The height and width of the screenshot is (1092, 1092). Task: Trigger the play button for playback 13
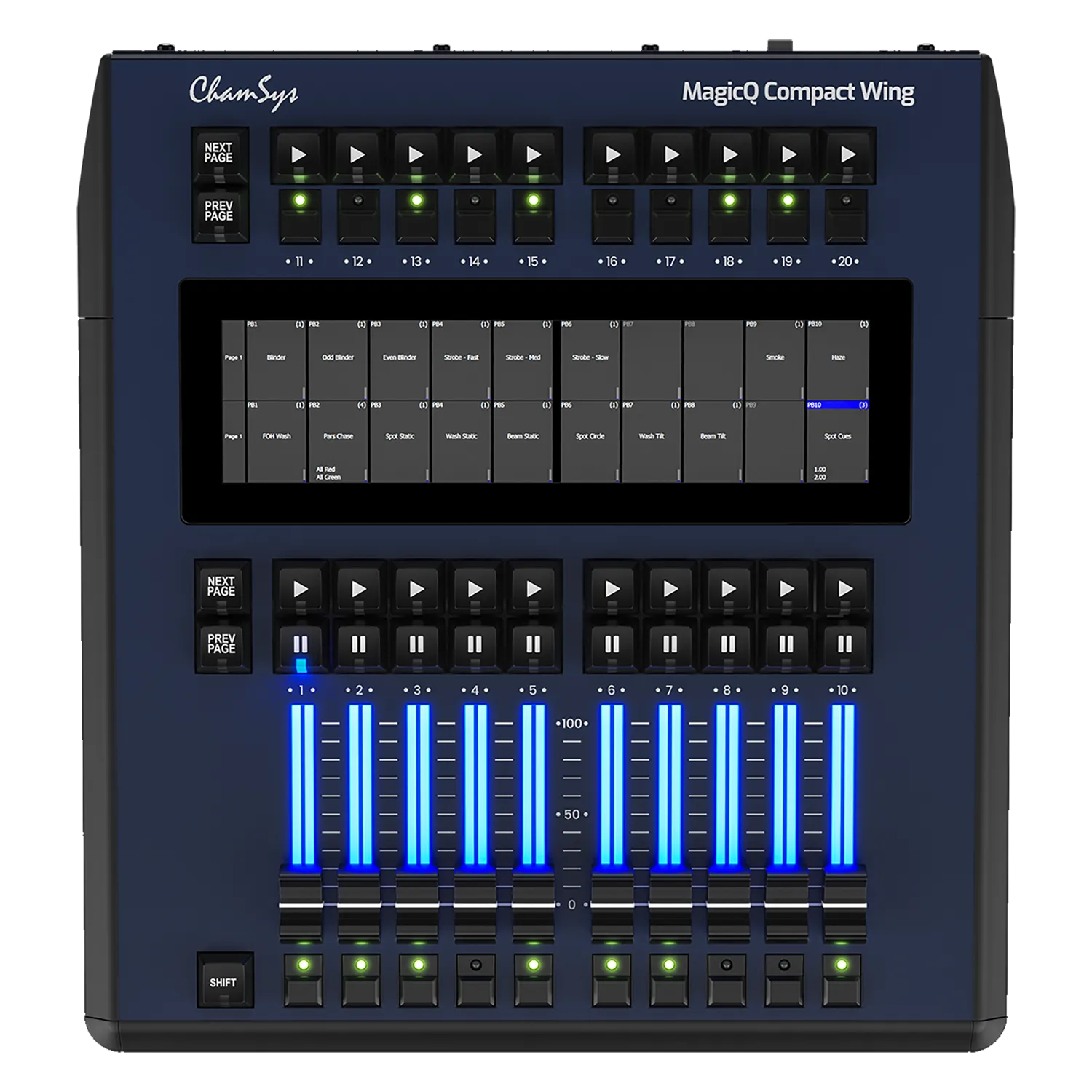click(x=416, y=155)
